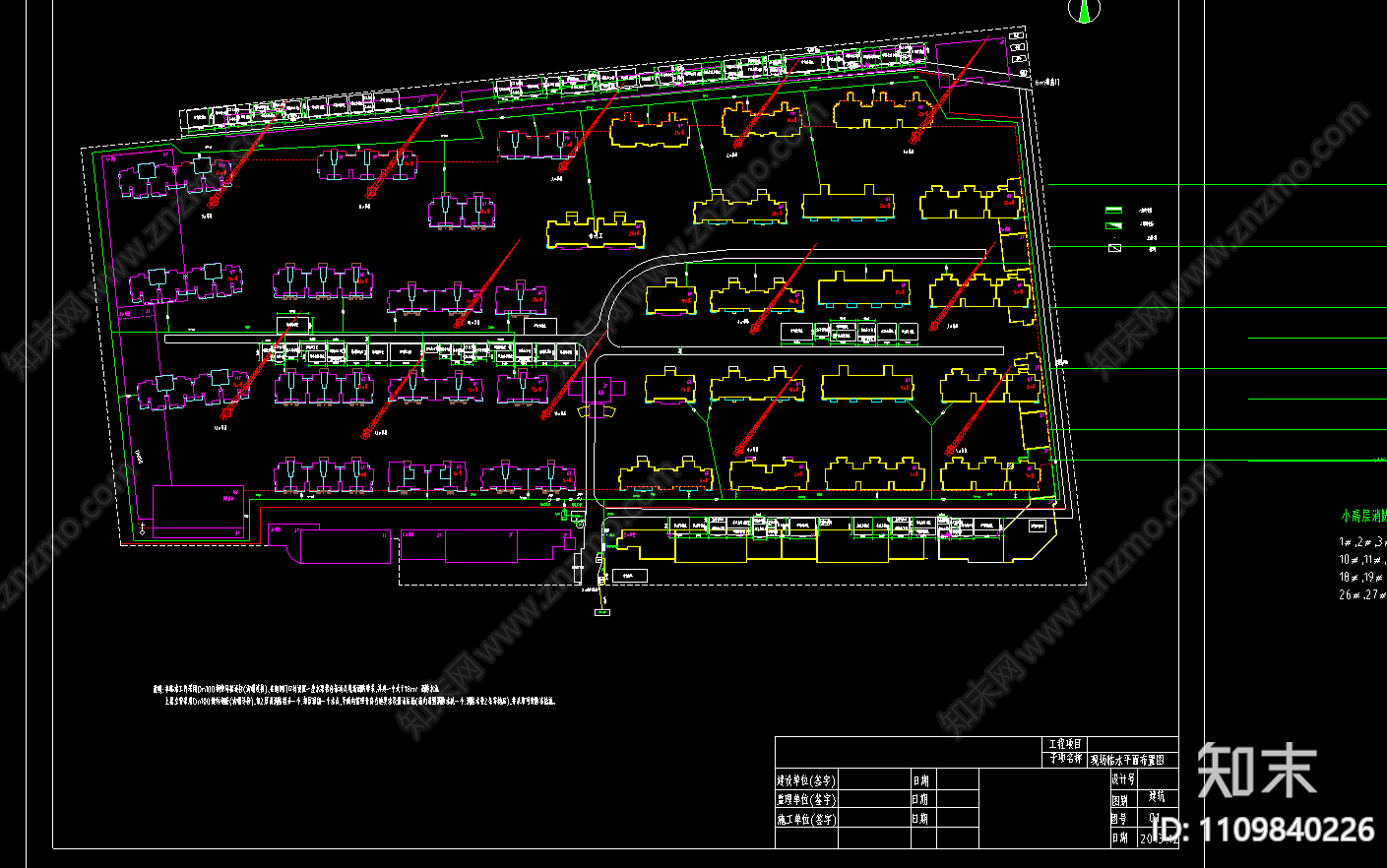Click the 现场临水平面布置图 title cell

[1132, 760]
